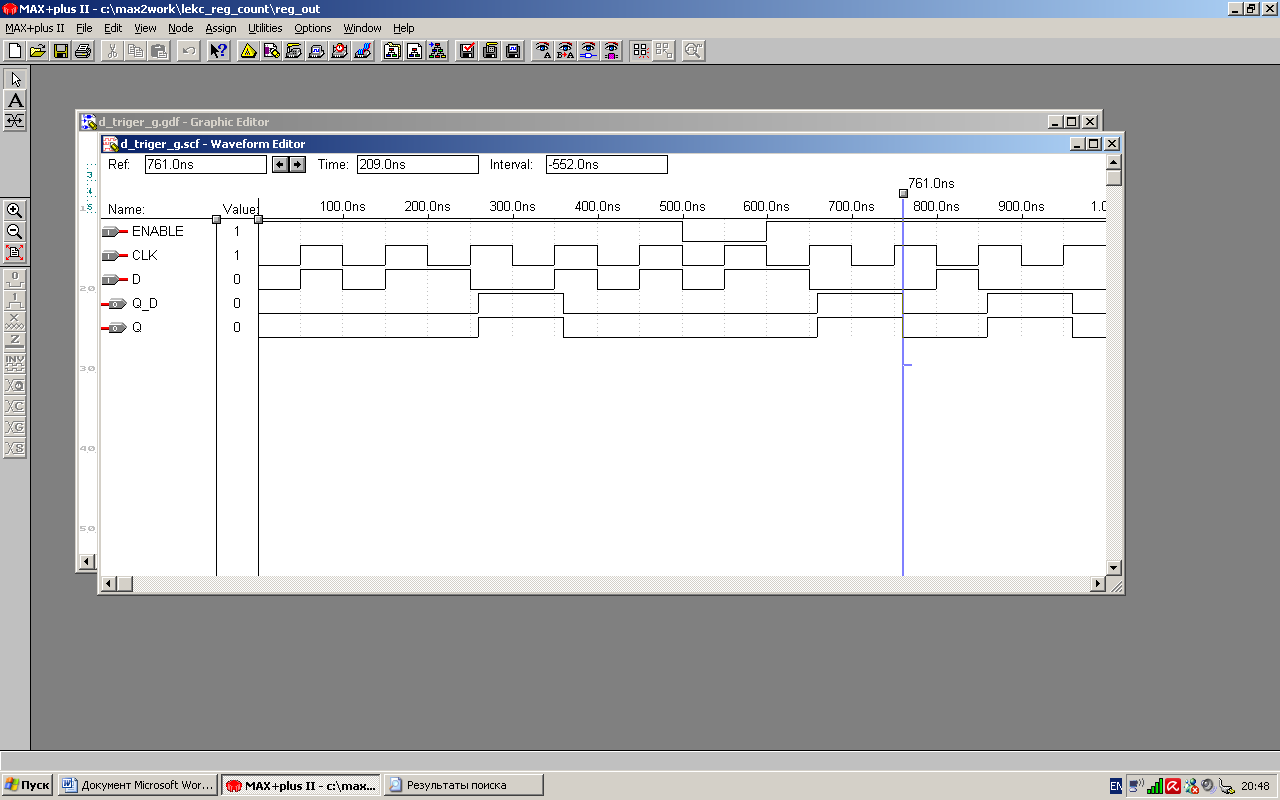Click the Search Text eye icon
The image size is (1280, 800).
543,51
